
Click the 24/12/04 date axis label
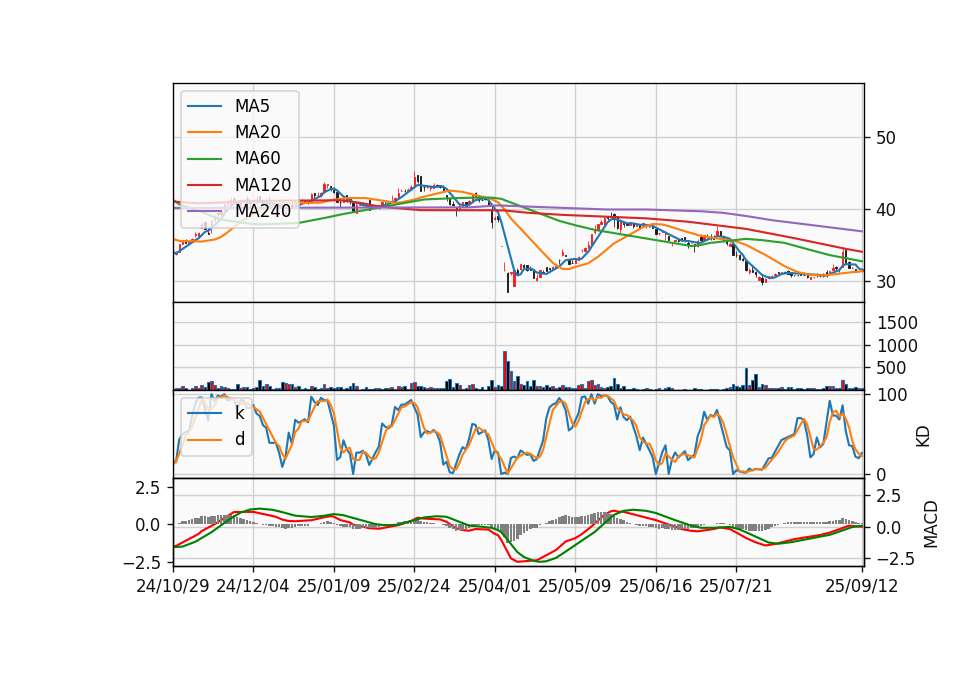click(x=253, y=587)
